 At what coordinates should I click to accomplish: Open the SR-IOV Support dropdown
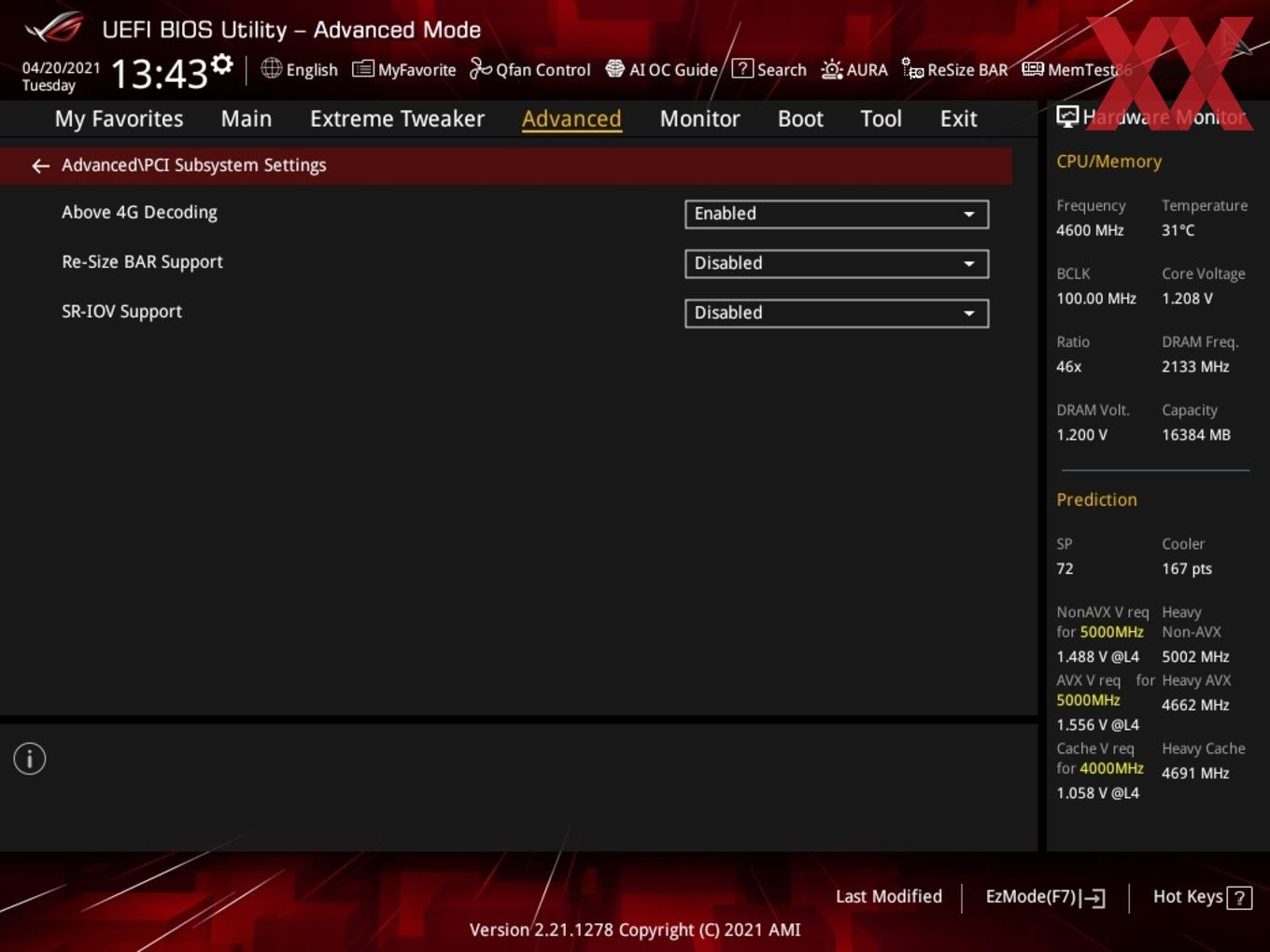tap(837, 313)
